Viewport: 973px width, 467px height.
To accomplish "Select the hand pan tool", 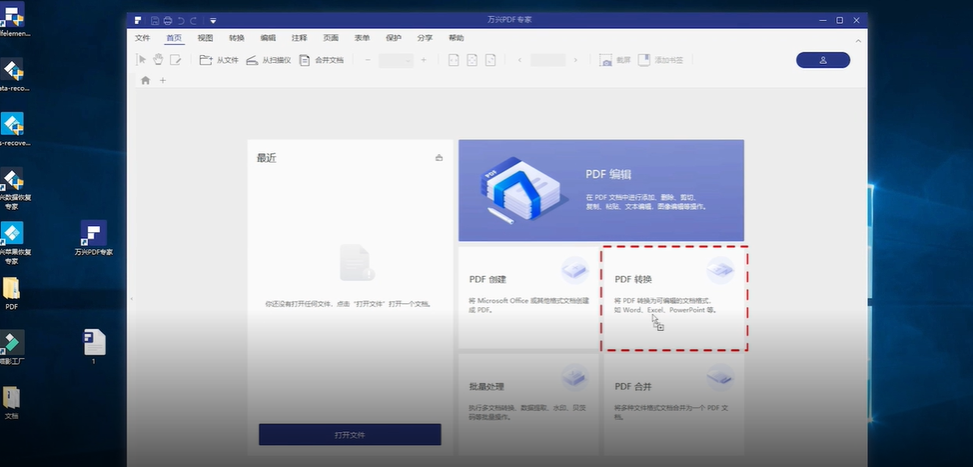I will pyautogui.click(x=158, y=60).
